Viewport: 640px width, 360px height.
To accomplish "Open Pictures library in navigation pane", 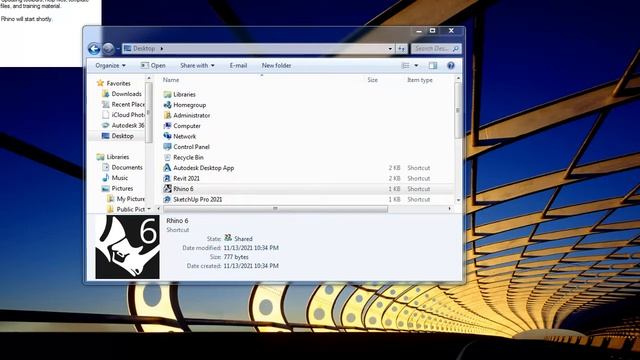I will (x=122, y=189).
